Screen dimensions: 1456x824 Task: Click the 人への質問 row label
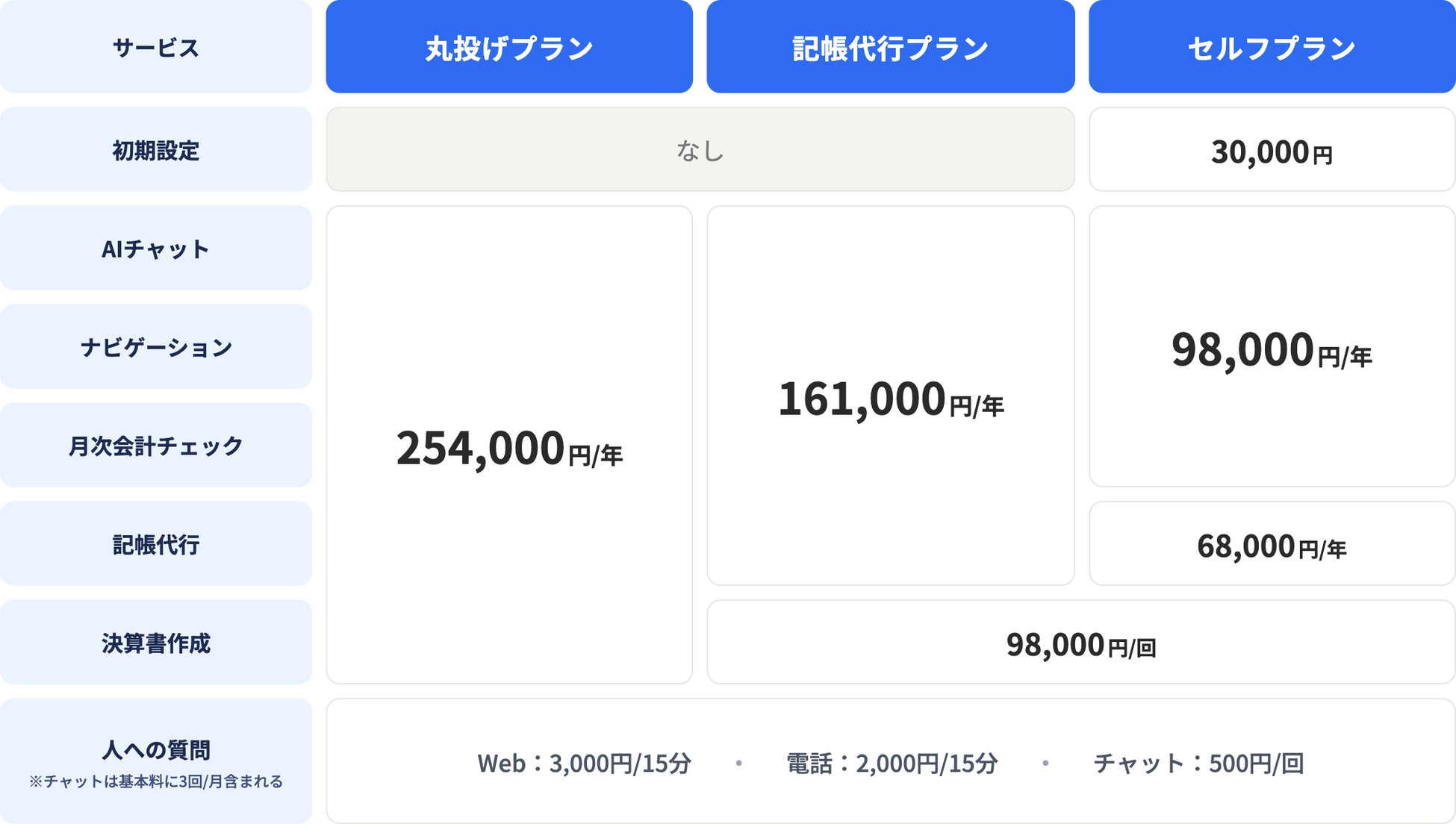156,761
